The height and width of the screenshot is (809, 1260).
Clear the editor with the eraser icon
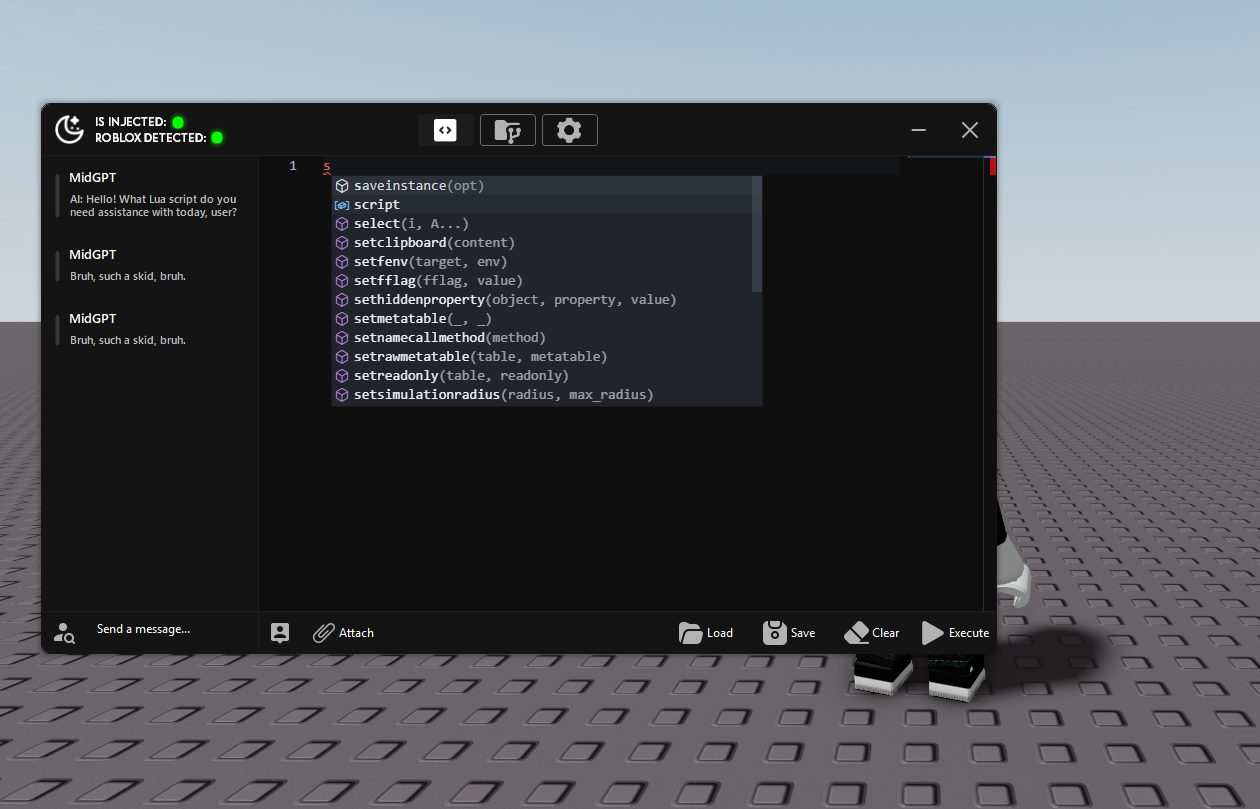click(856, 633)
